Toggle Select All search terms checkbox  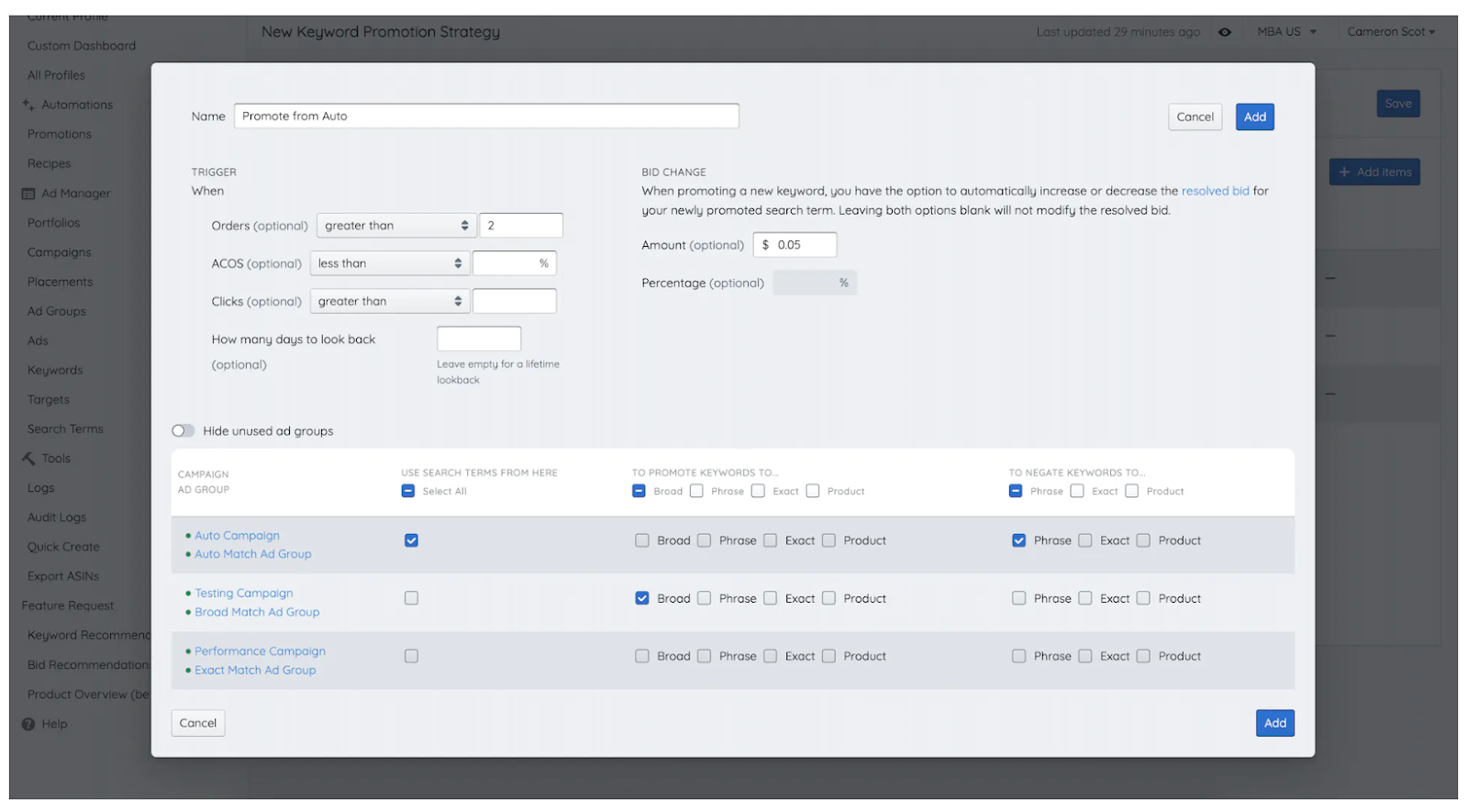pos(408,491)
